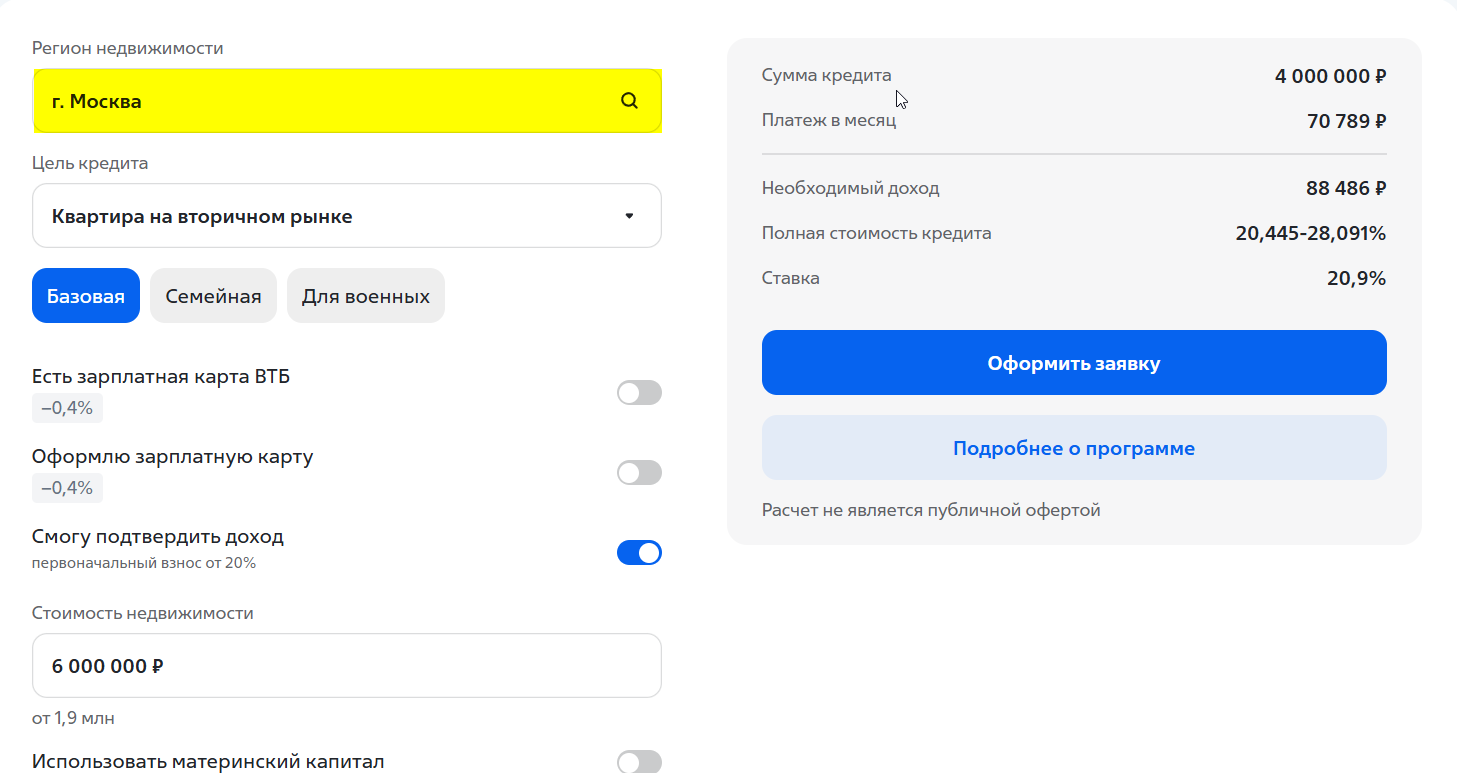Enable 'Использовать материнский капитал' switch
The image size is (1457, 773).
coord(639,762)
